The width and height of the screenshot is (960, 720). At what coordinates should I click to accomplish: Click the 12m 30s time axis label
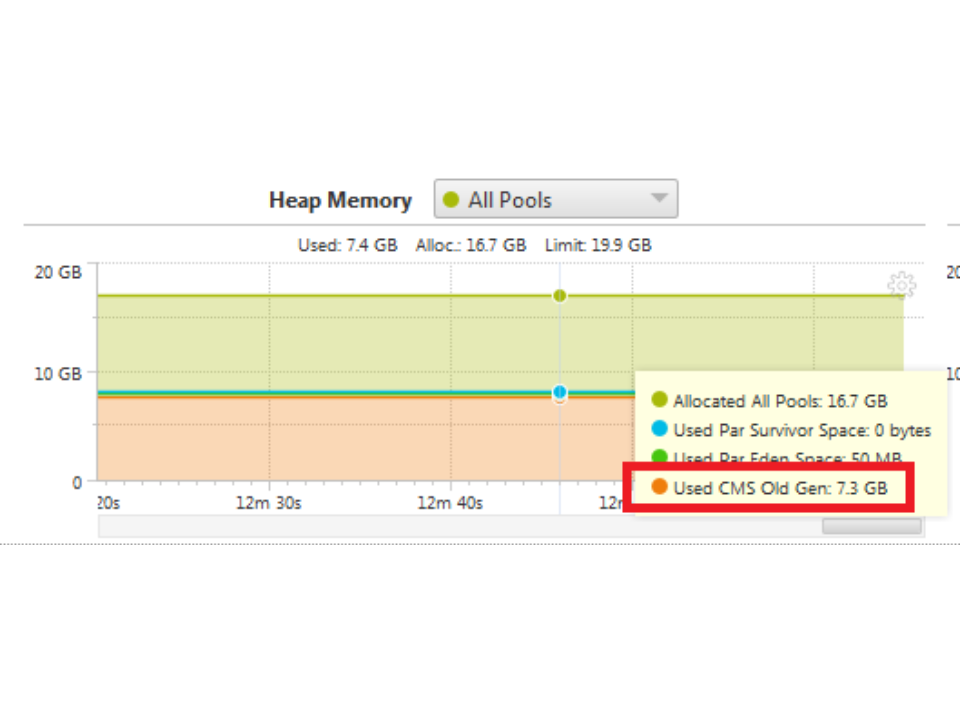268,502
